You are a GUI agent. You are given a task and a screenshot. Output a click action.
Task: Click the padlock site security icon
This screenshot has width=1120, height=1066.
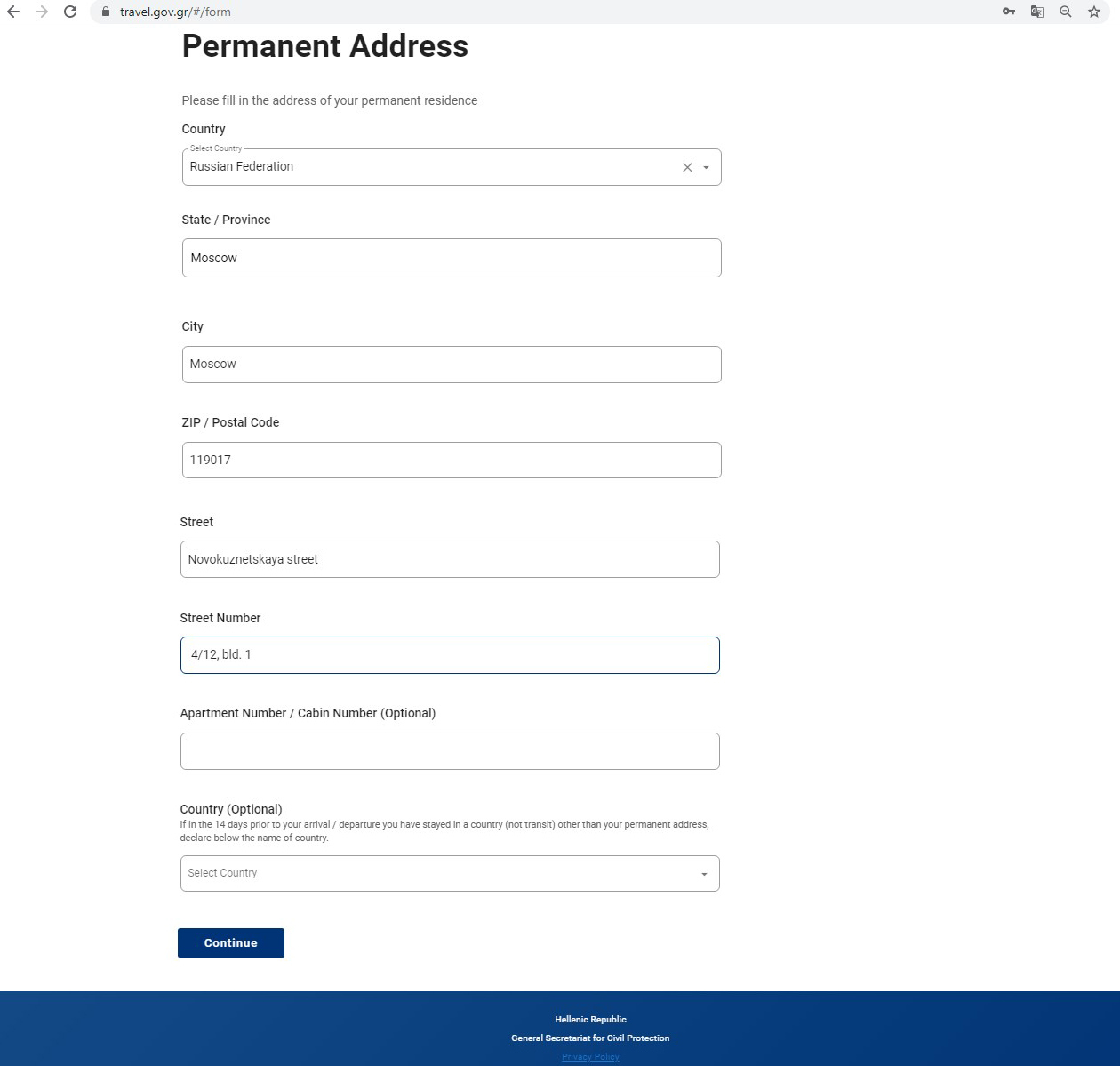coord(105,12)
